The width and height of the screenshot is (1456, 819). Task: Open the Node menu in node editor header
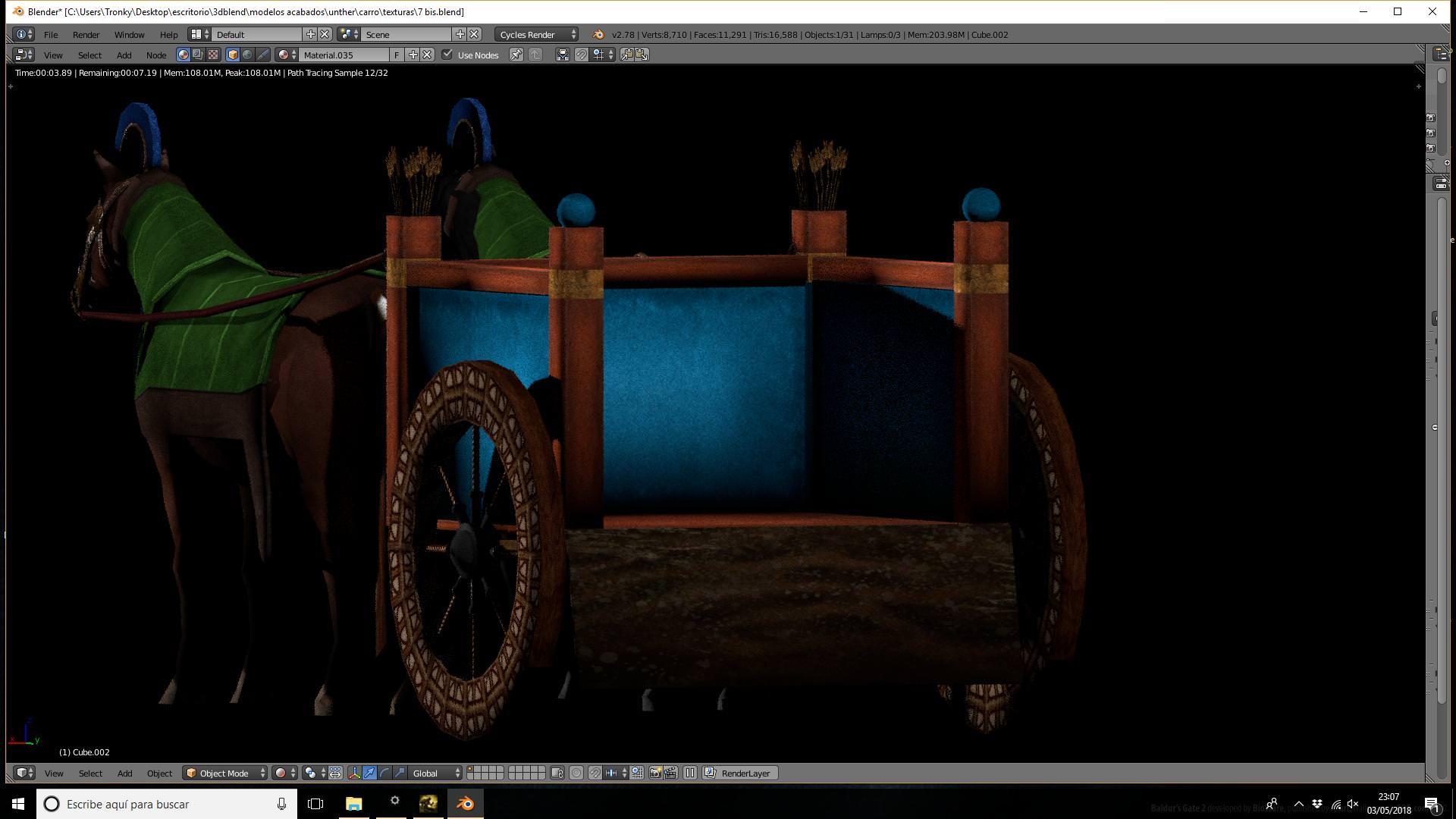tap(156, 55)
